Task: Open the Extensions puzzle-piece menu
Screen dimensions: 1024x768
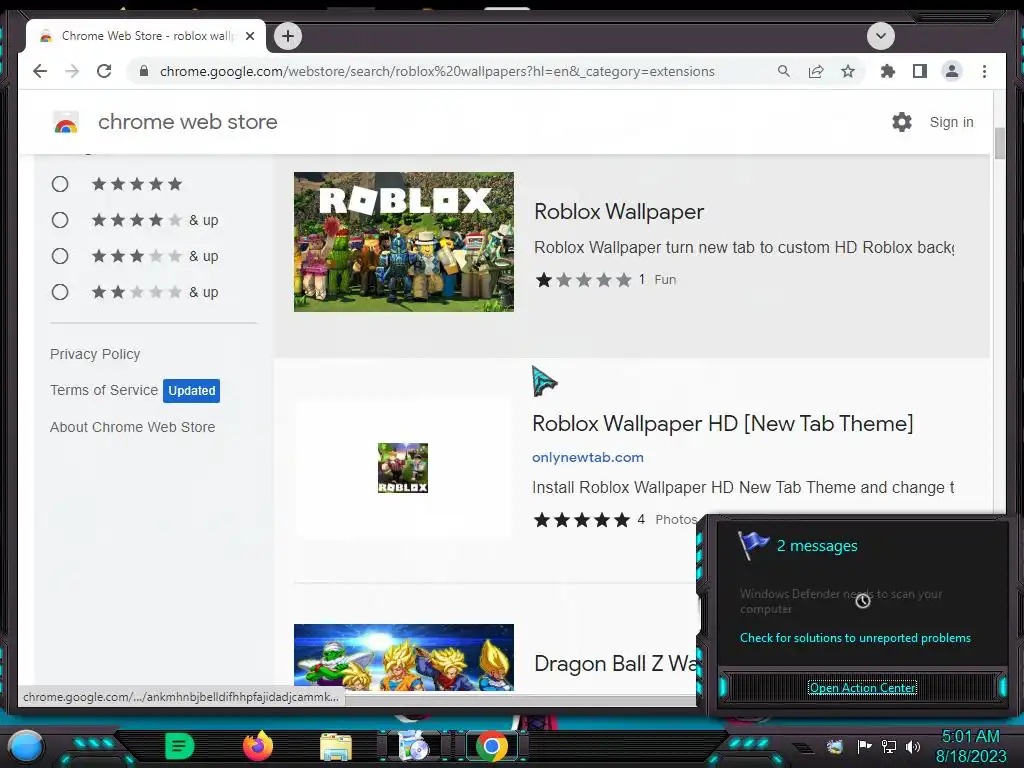Action: click(888, 71)
